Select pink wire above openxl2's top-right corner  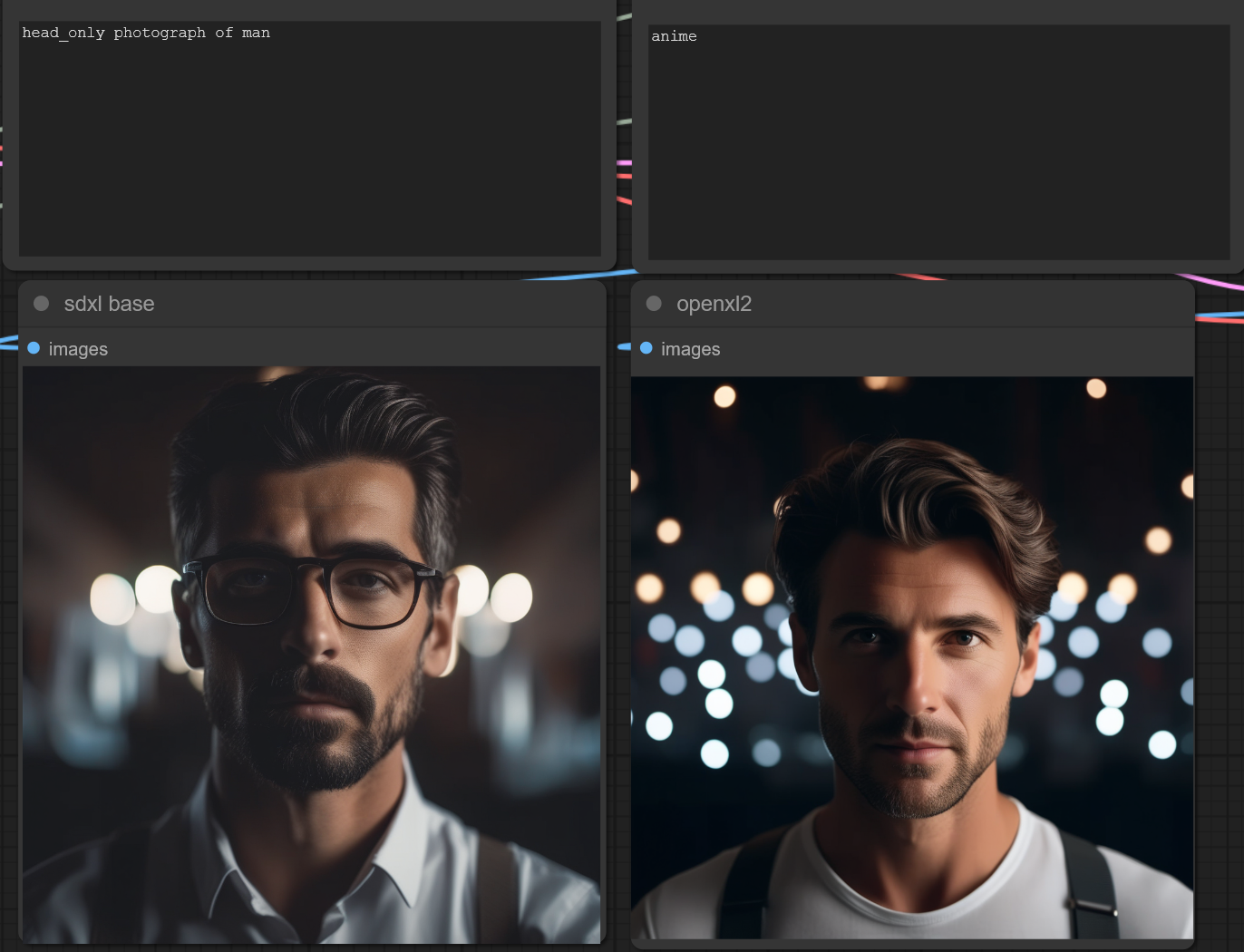pyautogui.click(x=1215, y=282)
